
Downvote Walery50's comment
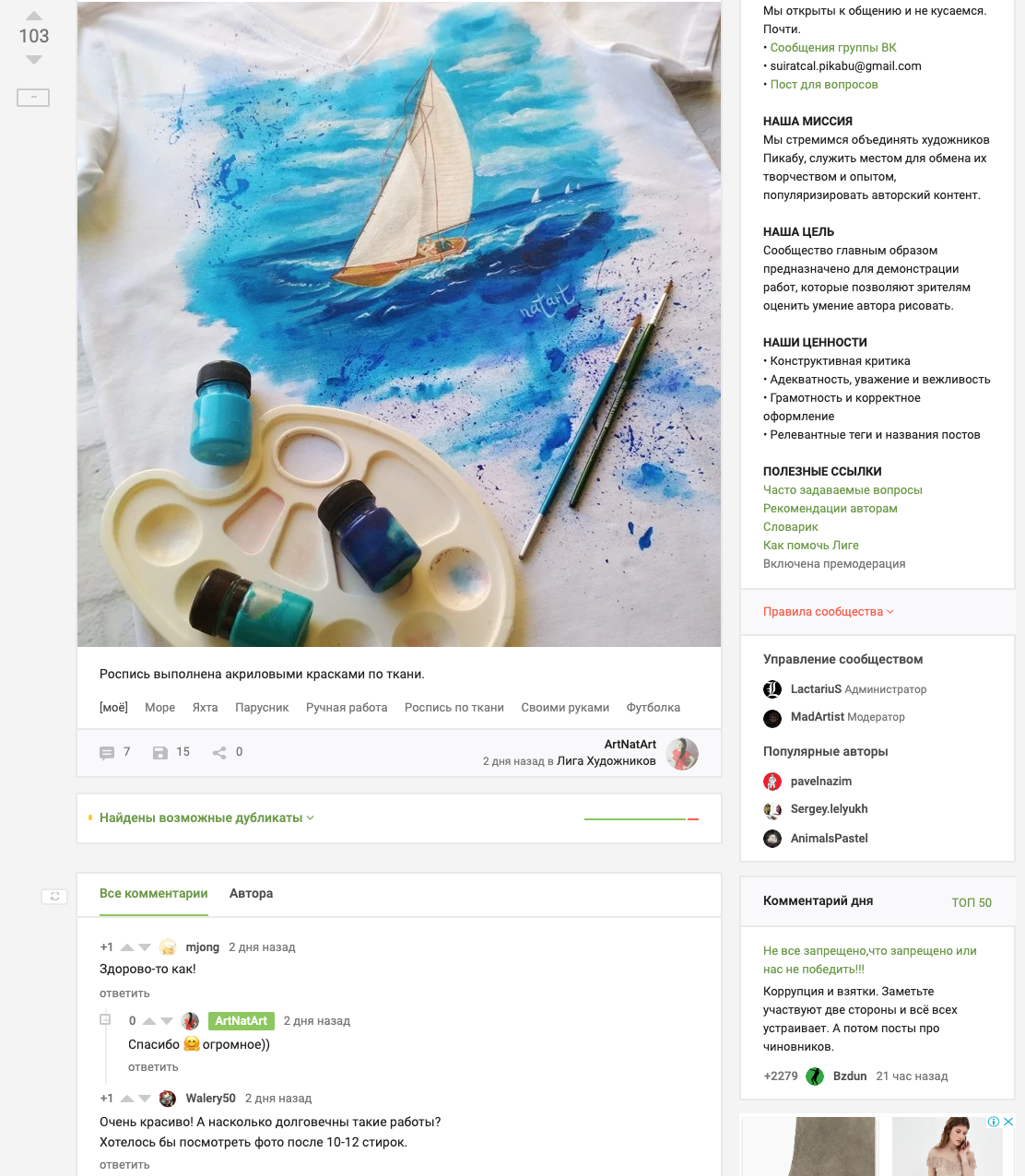[x=145, y=1099]
